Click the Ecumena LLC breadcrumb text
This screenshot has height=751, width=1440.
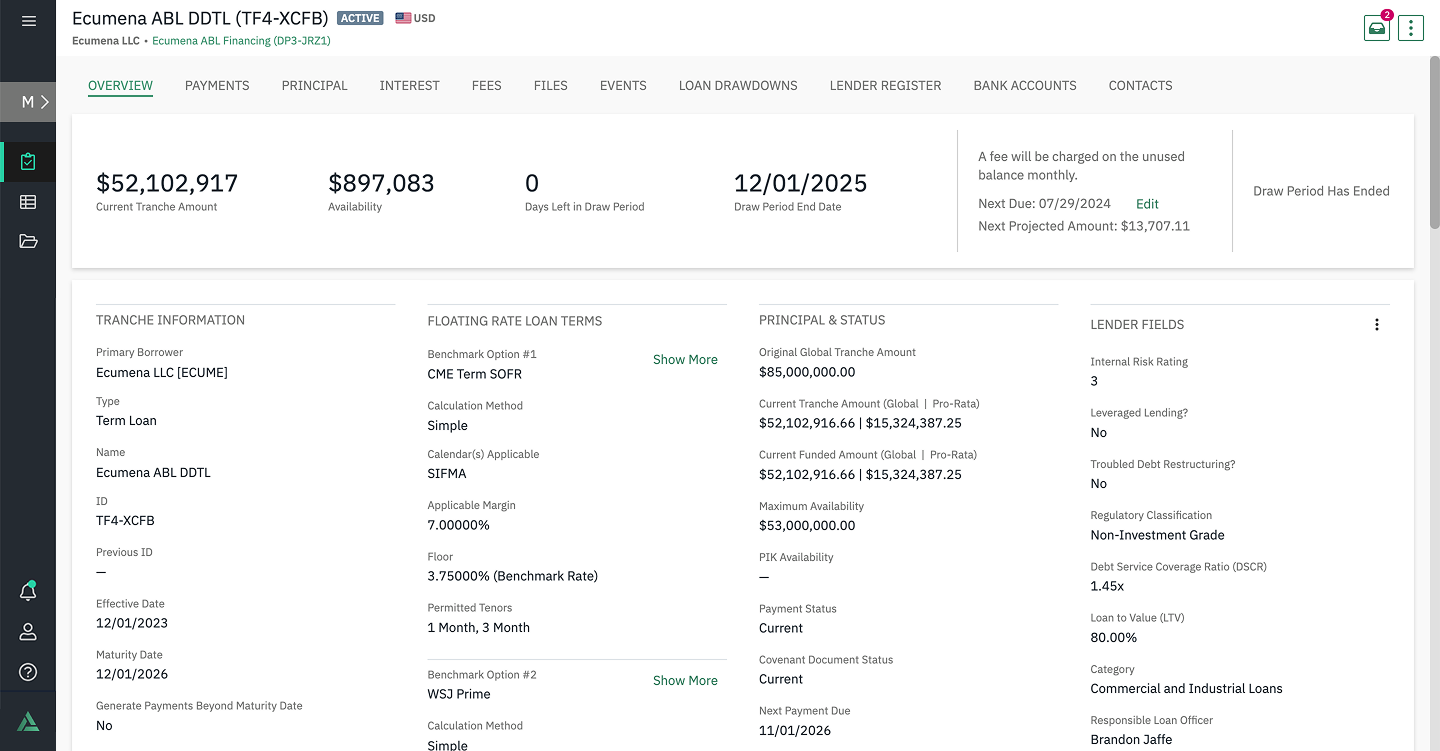pos(106,41)
